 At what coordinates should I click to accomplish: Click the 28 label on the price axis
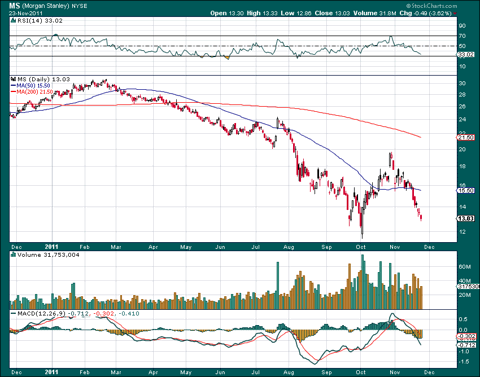pyautogui.click(x=463, y=95)
